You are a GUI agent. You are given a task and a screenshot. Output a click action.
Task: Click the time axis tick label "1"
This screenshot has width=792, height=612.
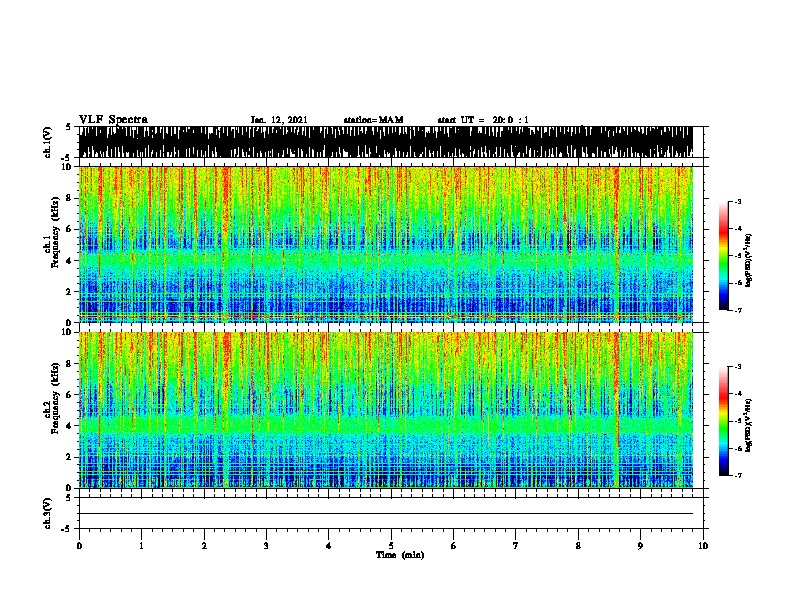[141, 546]
